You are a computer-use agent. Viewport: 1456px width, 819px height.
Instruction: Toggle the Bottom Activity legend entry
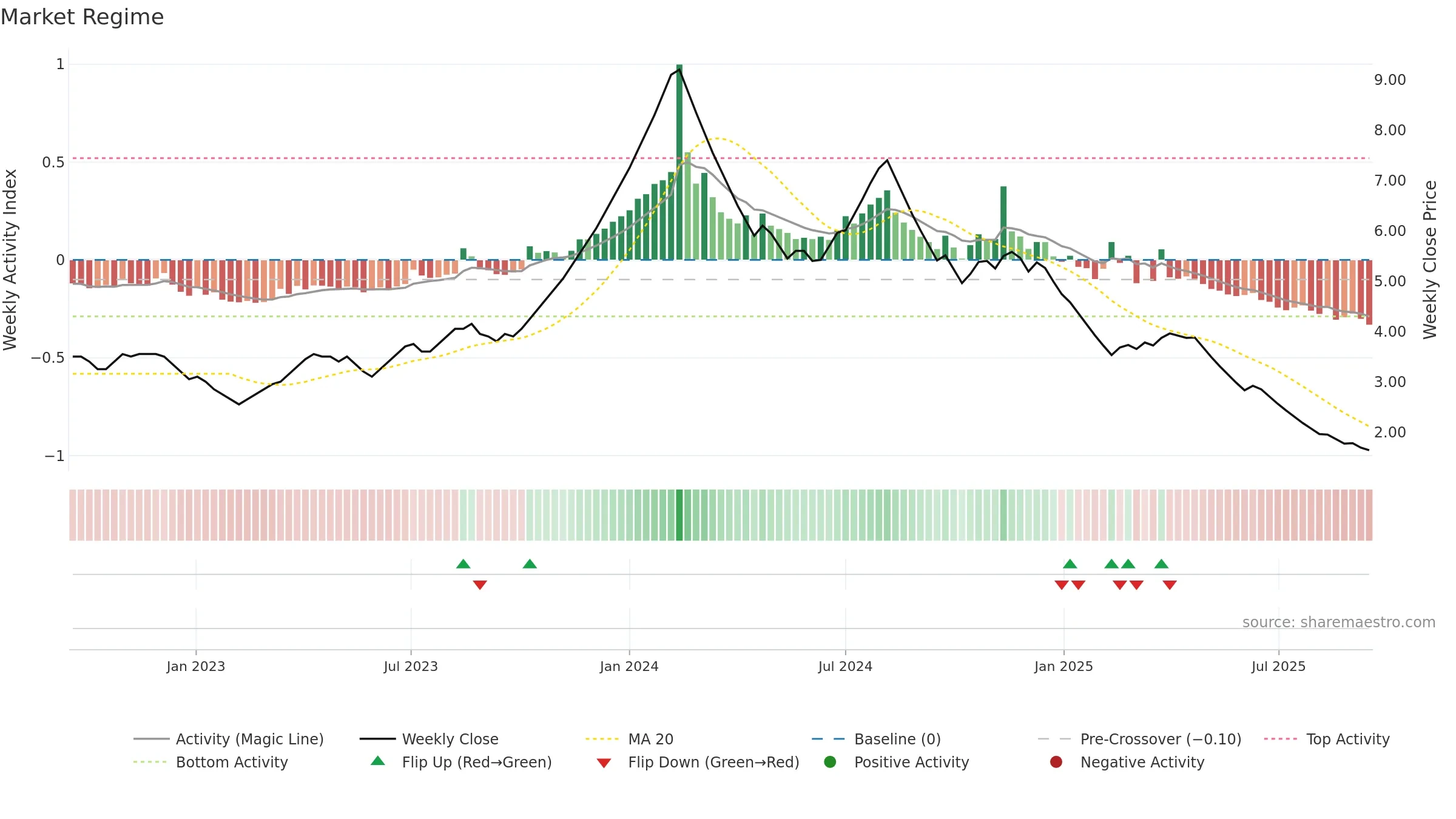[x=211, y=762]
